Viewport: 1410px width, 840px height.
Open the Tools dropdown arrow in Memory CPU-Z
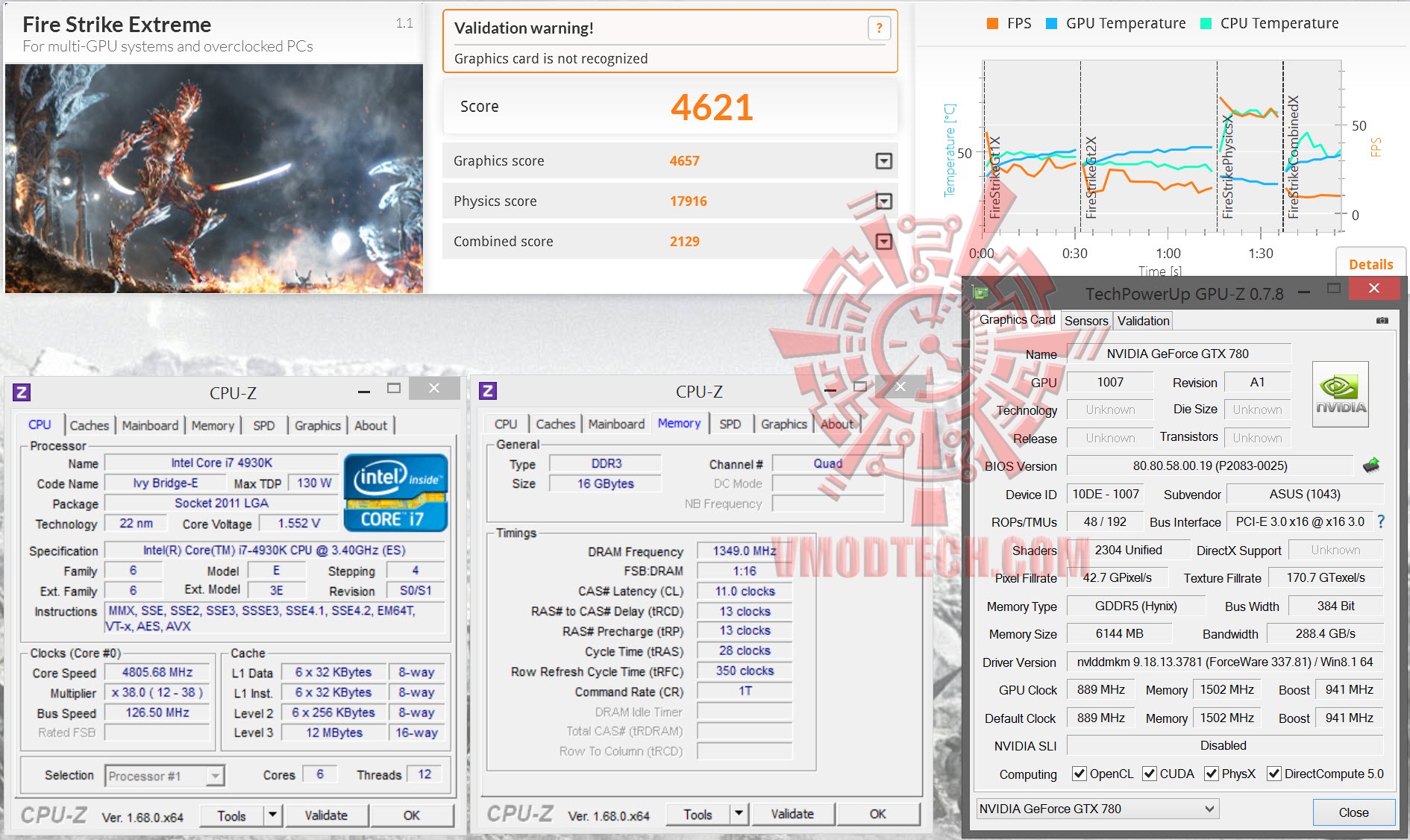[x=739, y=814]
